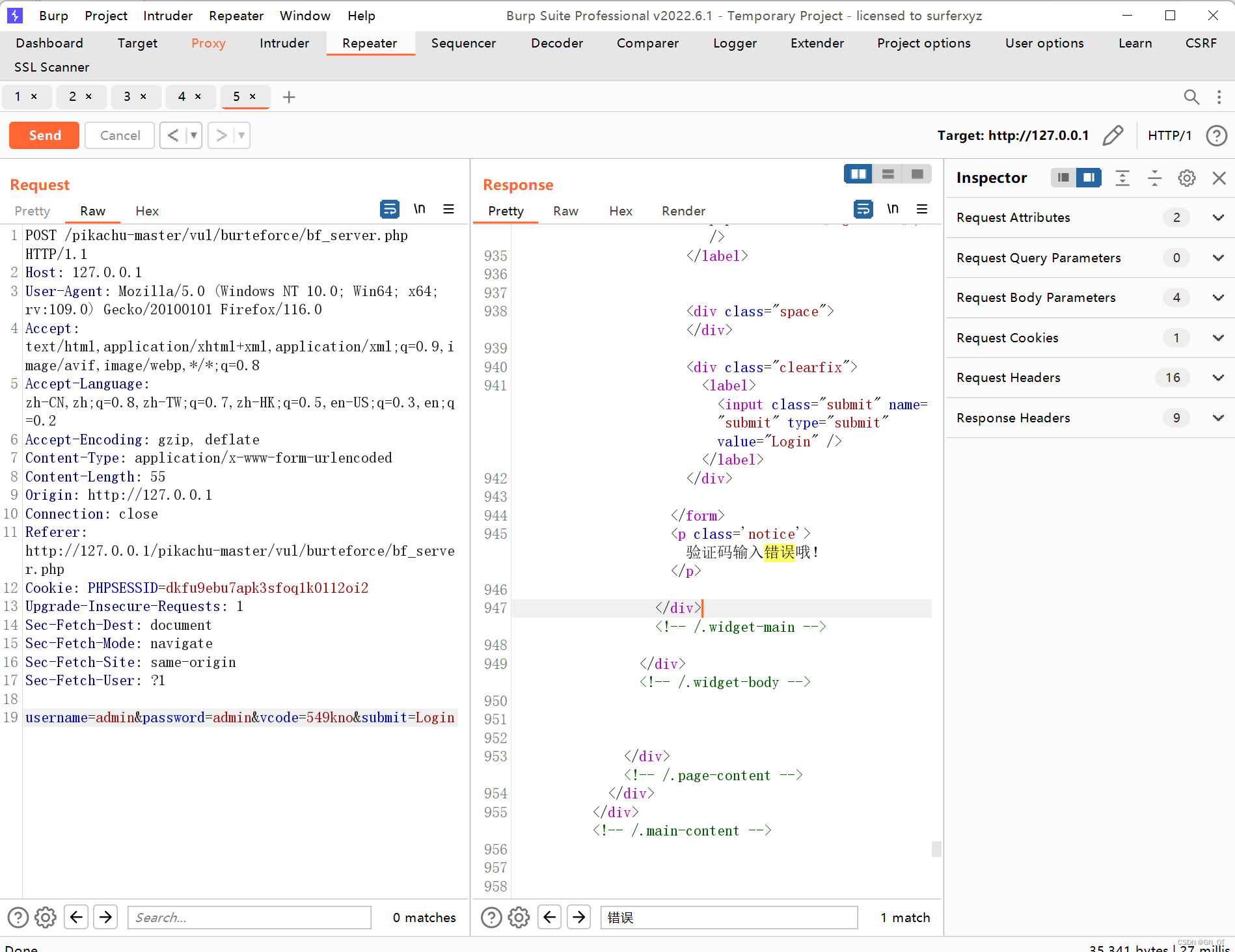Expand all Inspector sections icon
The height and width of the screenshot is (952, 1235).
1122,178
